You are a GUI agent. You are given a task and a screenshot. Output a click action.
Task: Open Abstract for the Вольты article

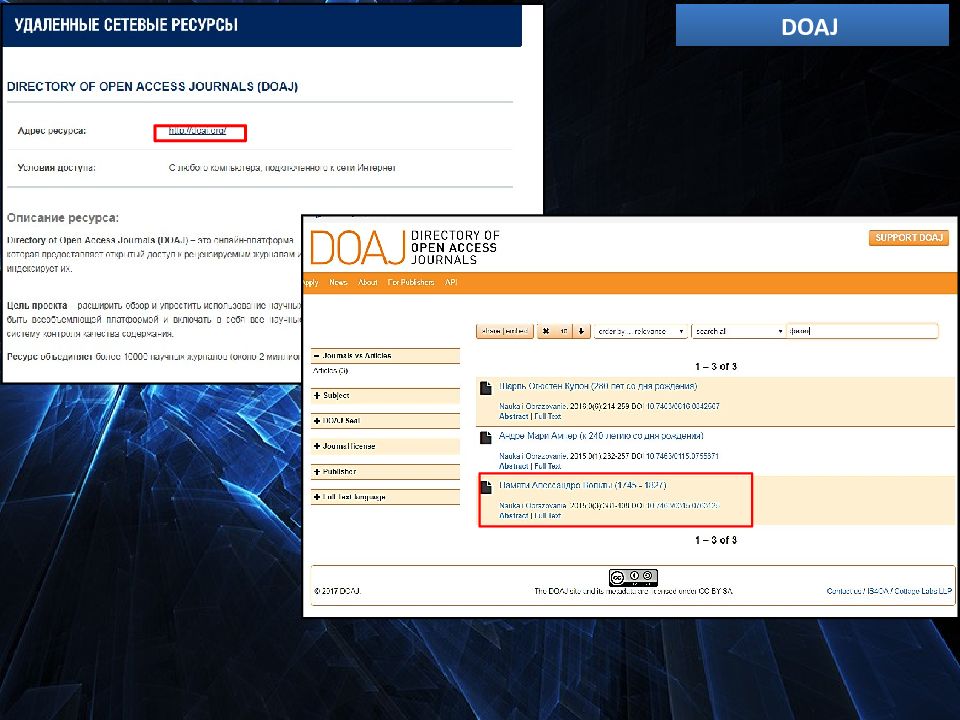coord(513,516)
